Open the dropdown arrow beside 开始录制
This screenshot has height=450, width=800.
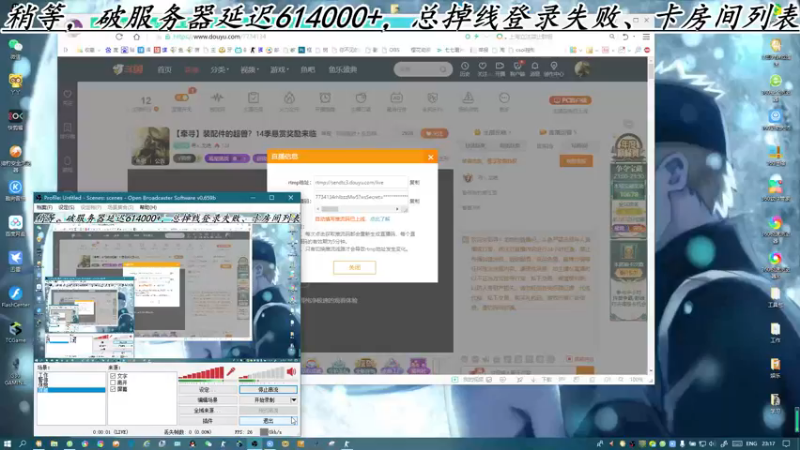(x=294, y=400)
